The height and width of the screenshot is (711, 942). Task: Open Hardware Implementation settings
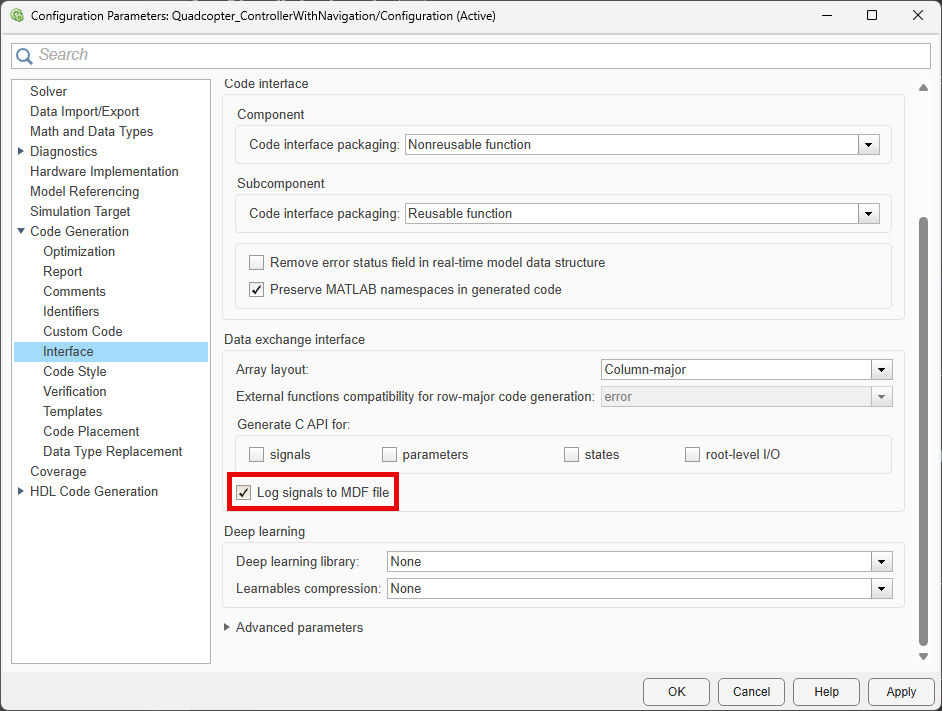coord(104,171)
